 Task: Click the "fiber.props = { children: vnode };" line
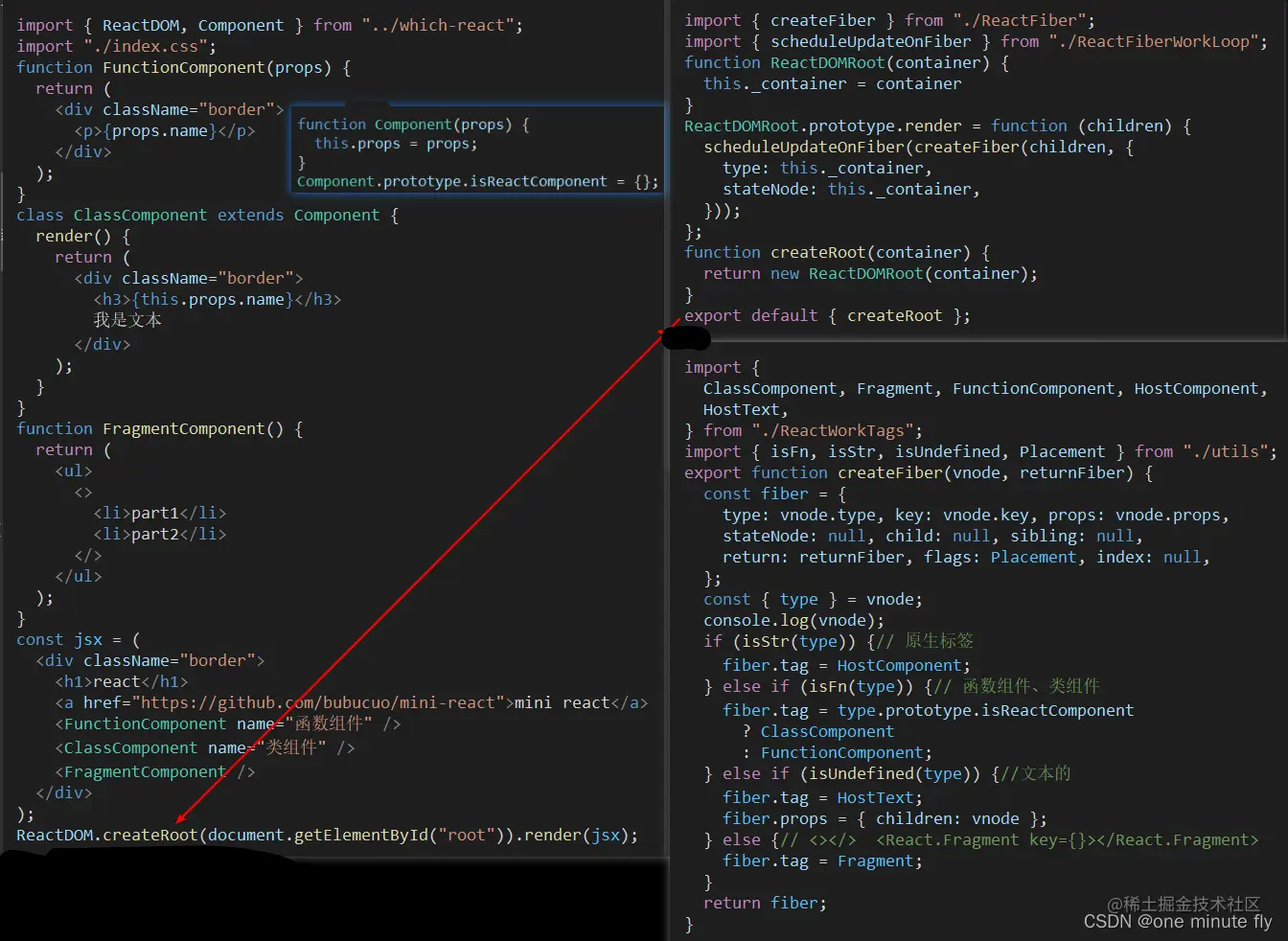(885, 818)
